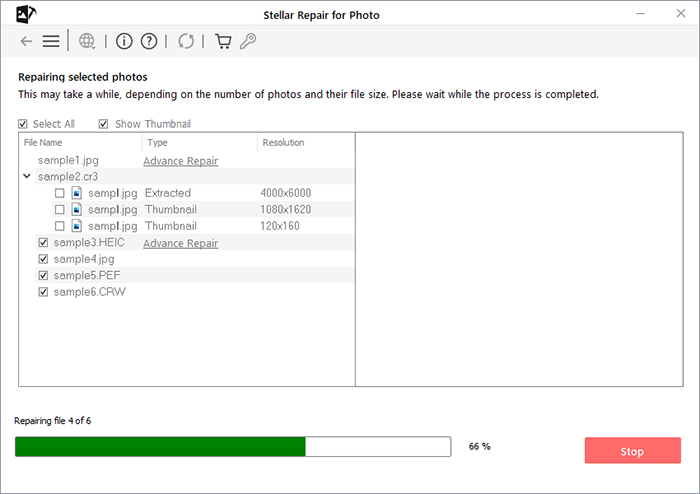Image resolution: width=700 pixels, height=494 pixels.
Task: Open the hamburger menu icon
Action: (51, 42)
